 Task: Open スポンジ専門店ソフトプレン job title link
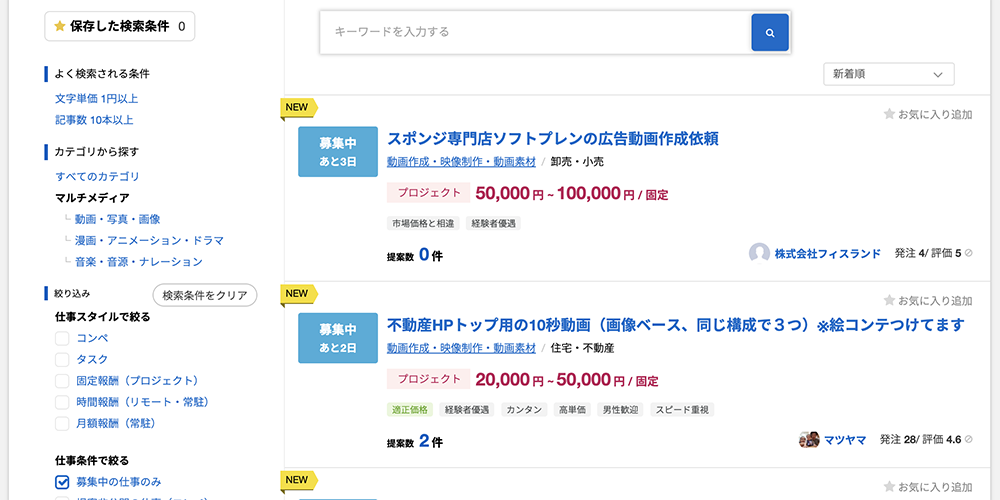click(553, 138)
